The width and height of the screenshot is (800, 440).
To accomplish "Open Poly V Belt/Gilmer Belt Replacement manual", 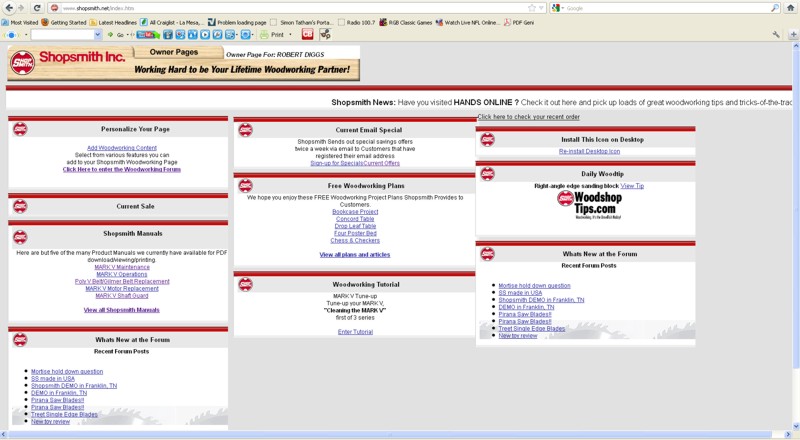I will [x=122, y=282].
